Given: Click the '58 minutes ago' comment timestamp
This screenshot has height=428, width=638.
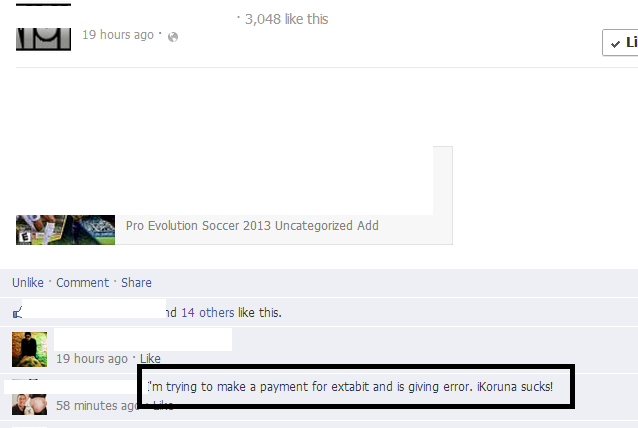Looking at the screenshot, I should (98, 406).
